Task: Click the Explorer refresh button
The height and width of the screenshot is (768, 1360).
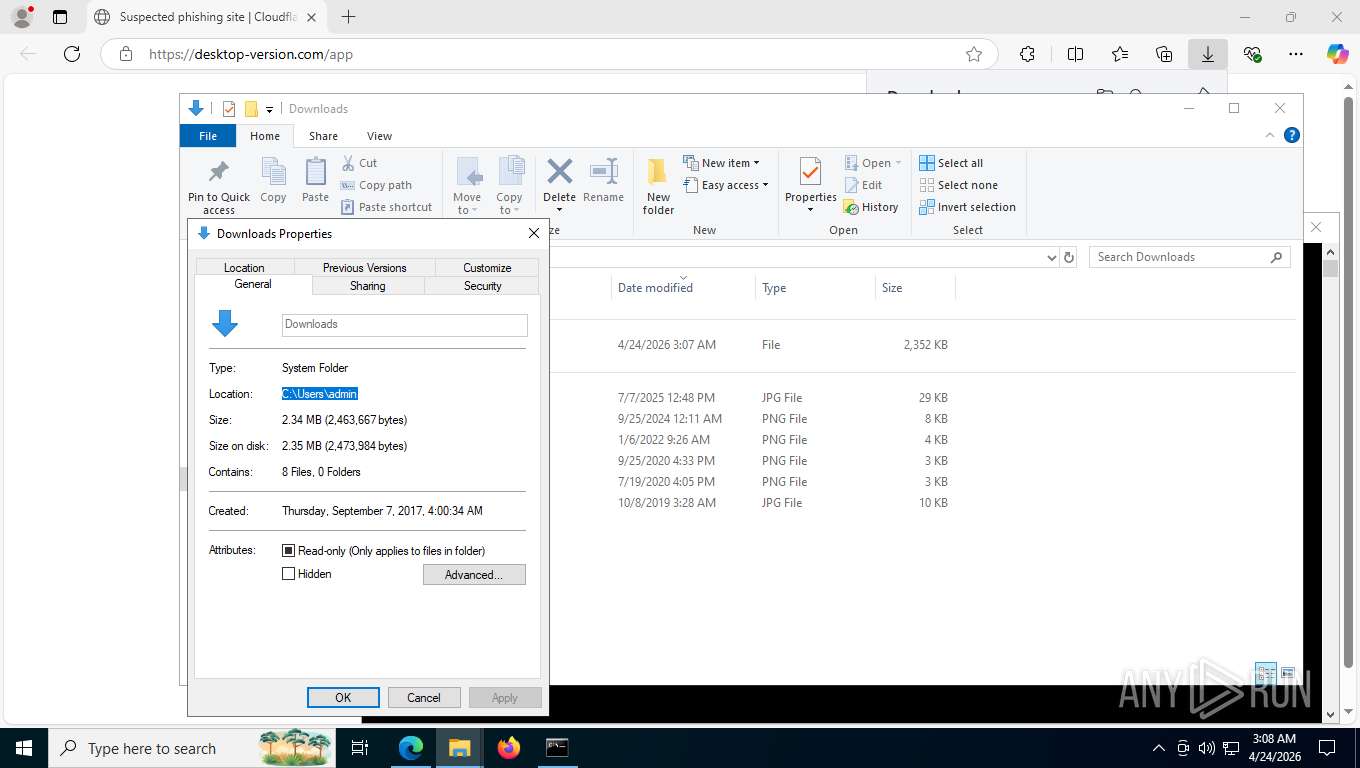Action: tap(1069, 257)
